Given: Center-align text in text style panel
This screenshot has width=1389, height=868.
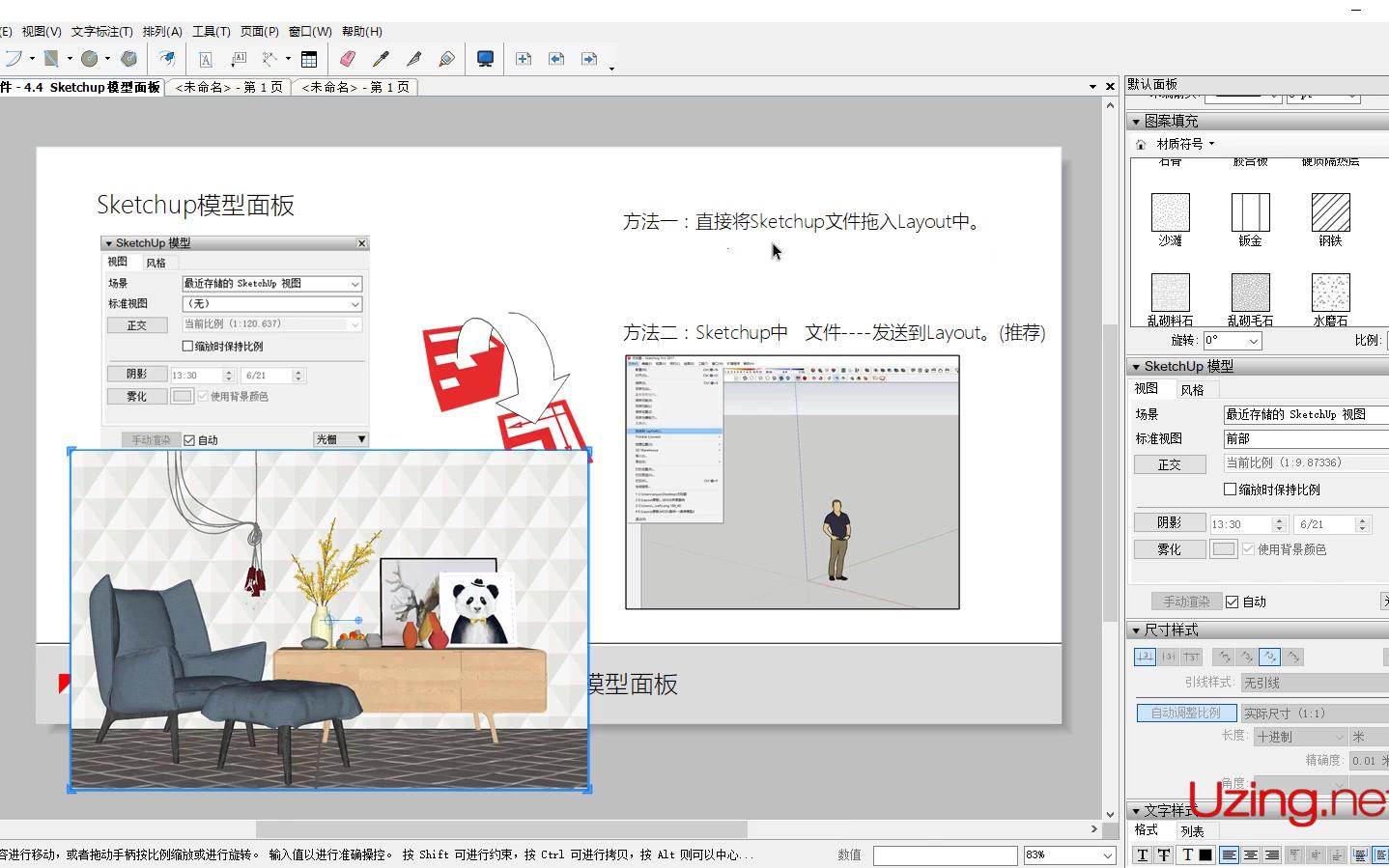Looking at the screenshot, I should click(x=1250, y=854).
